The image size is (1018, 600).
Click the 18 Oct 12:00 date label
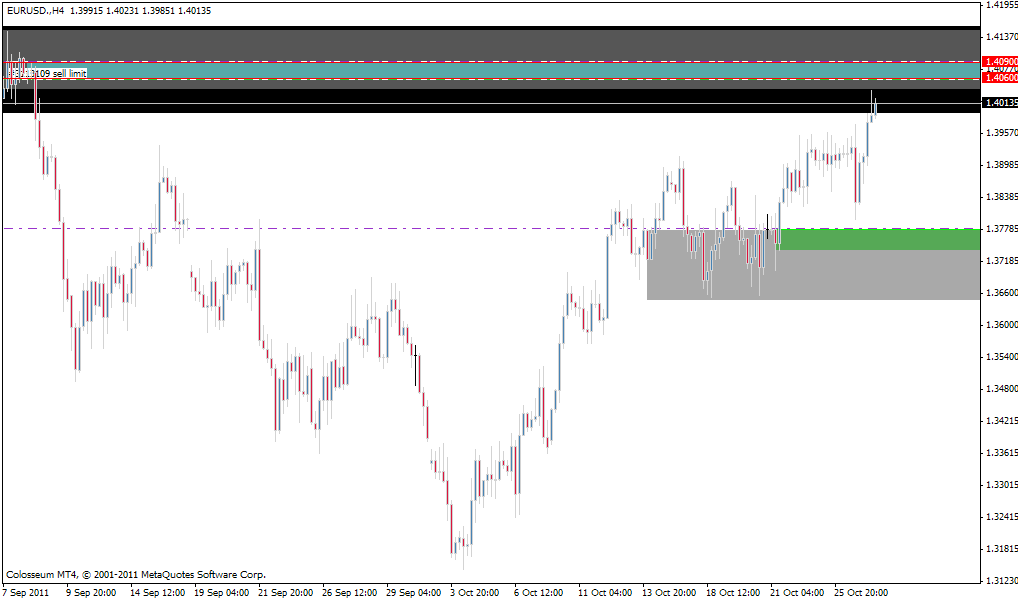click(733, 592)
